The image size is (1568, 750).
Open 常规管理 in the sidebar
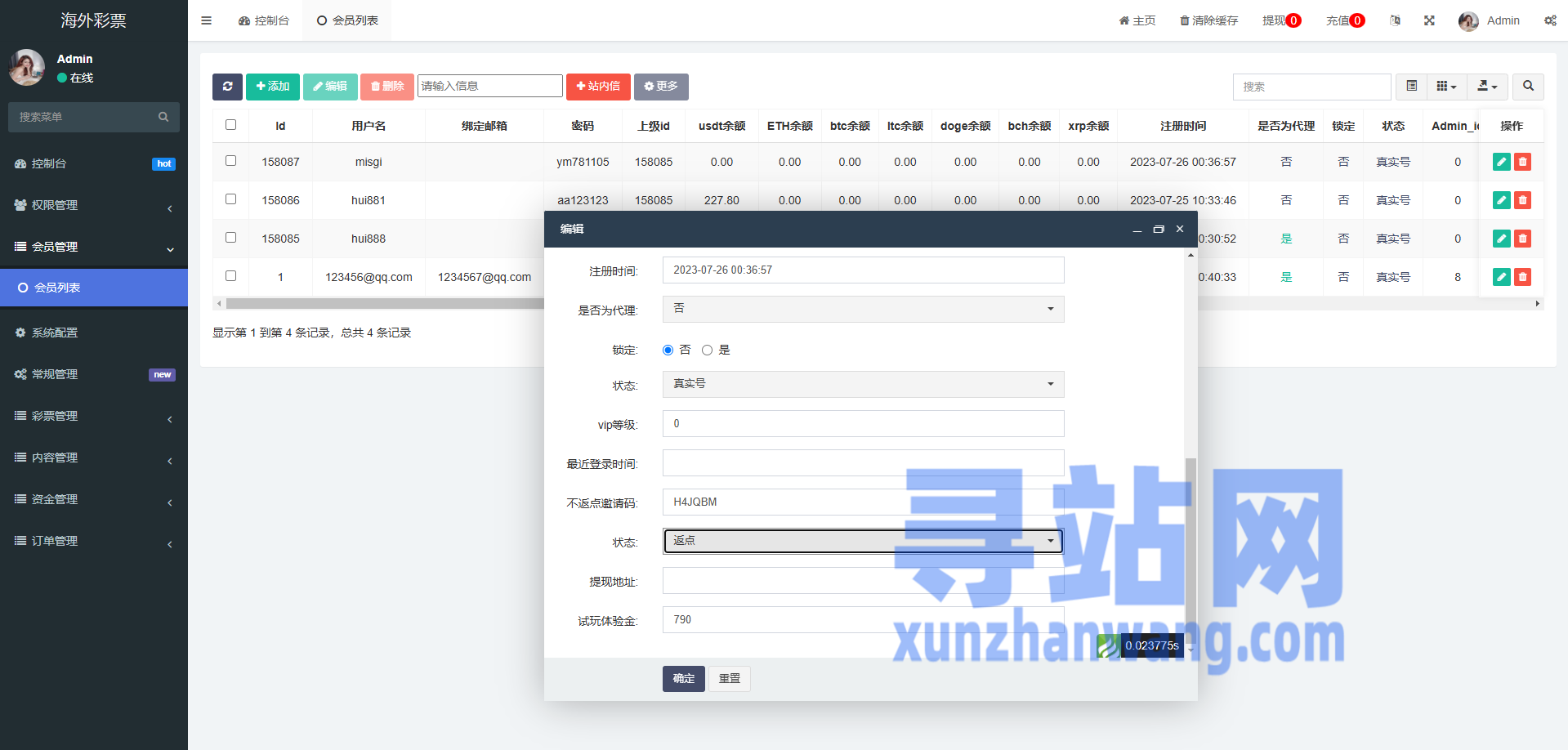94,374
